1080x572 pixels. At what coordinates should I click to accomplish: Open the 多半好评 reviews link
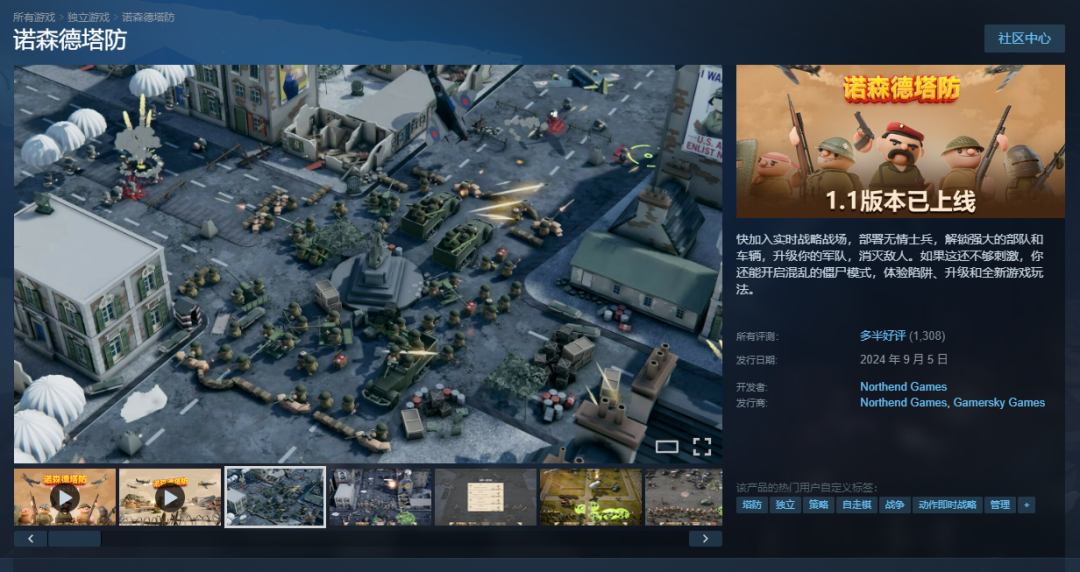[882, 336]
